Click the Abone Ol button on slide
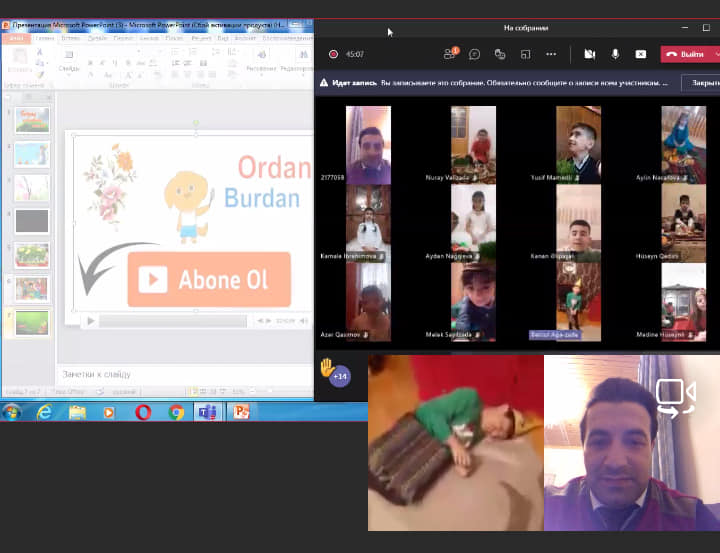Screen dimensions: 720x553 209,279
